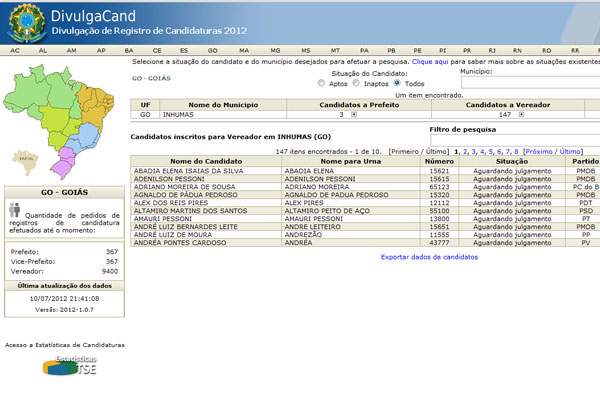This screenshot has height=402, width=600.
Task: Click urn name ALTAMIRO PEITO DE AÇO
Action: pos(327,211)
